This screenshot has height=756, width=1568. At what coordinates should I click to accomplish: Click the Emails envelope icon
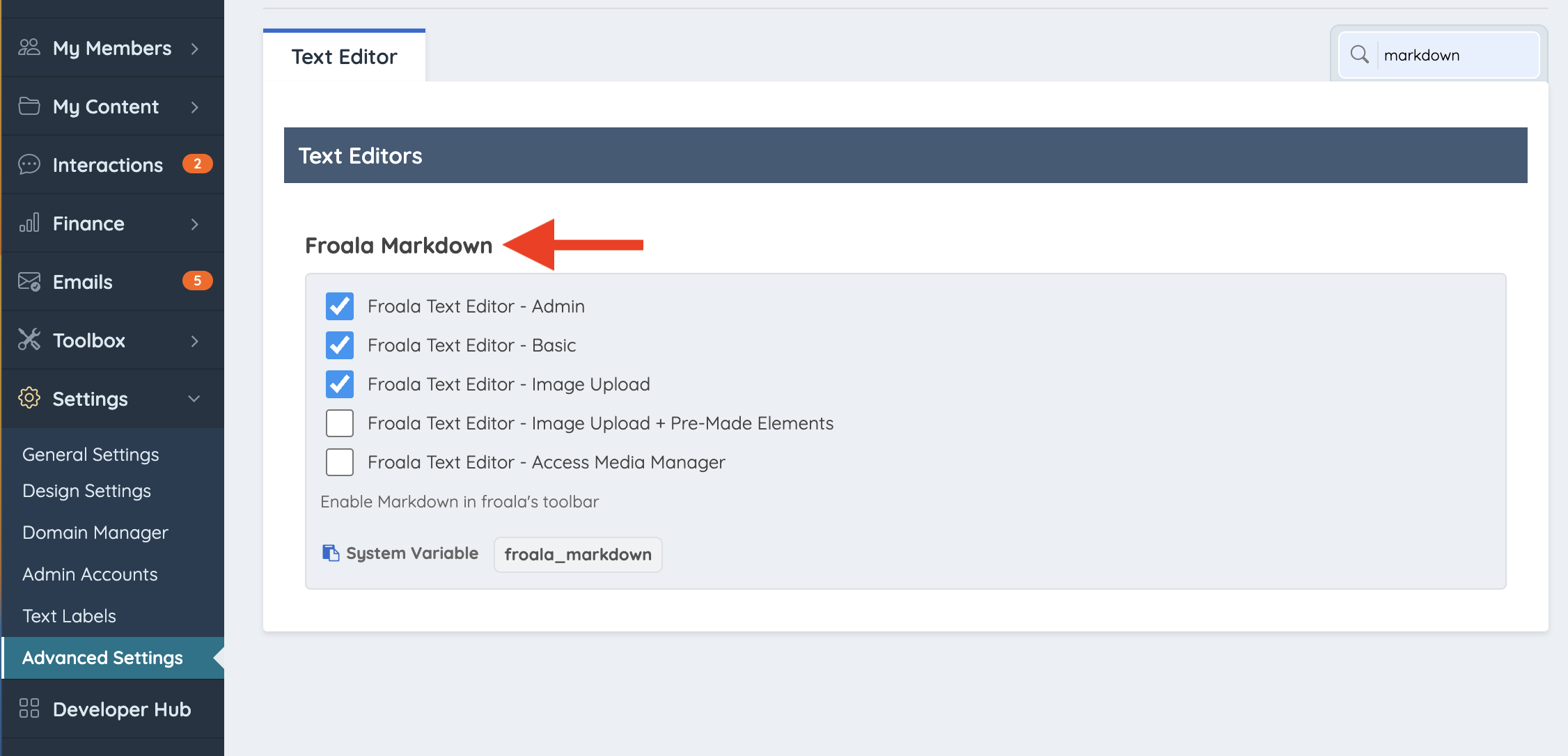click(29, 281)
